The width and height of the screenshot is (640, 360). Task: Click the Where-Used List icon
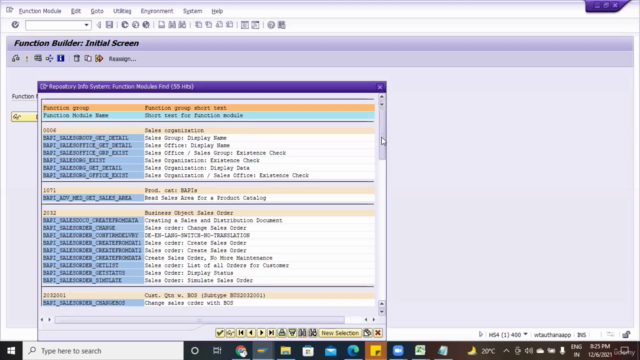(x=38, y=59)
